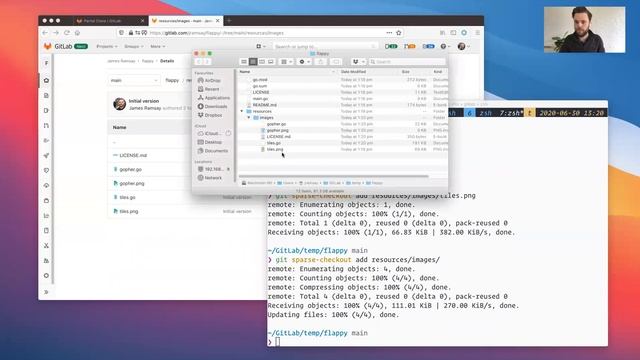The width and height of the screenshot is (640, 360).
Task: Switch to the first Firefox tab
Action: [x=110, y=20]
